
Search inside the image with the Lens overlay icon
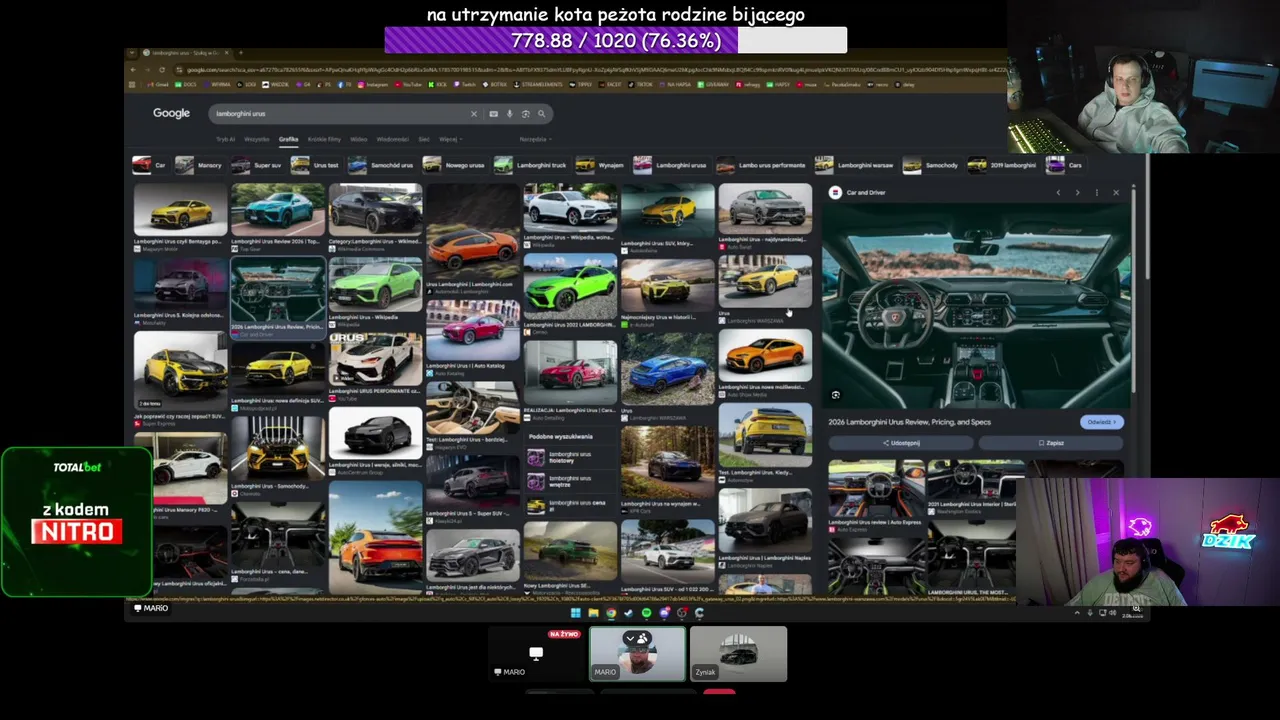pyautogui.click(x=836, y=395)
